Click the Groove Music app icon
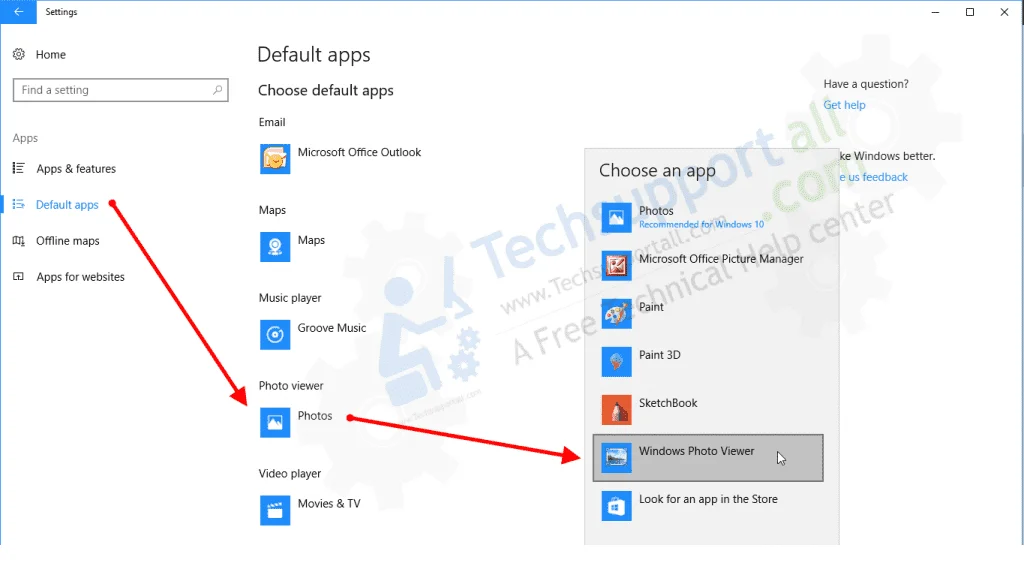Screen dimensions: 1024x584 [275, 334]
